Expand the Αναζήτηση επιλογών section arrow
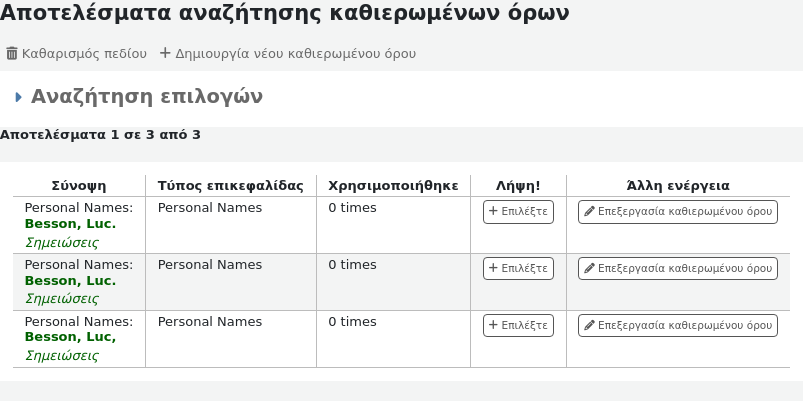This screenshot has height=401, width=803. coord(18,97)
